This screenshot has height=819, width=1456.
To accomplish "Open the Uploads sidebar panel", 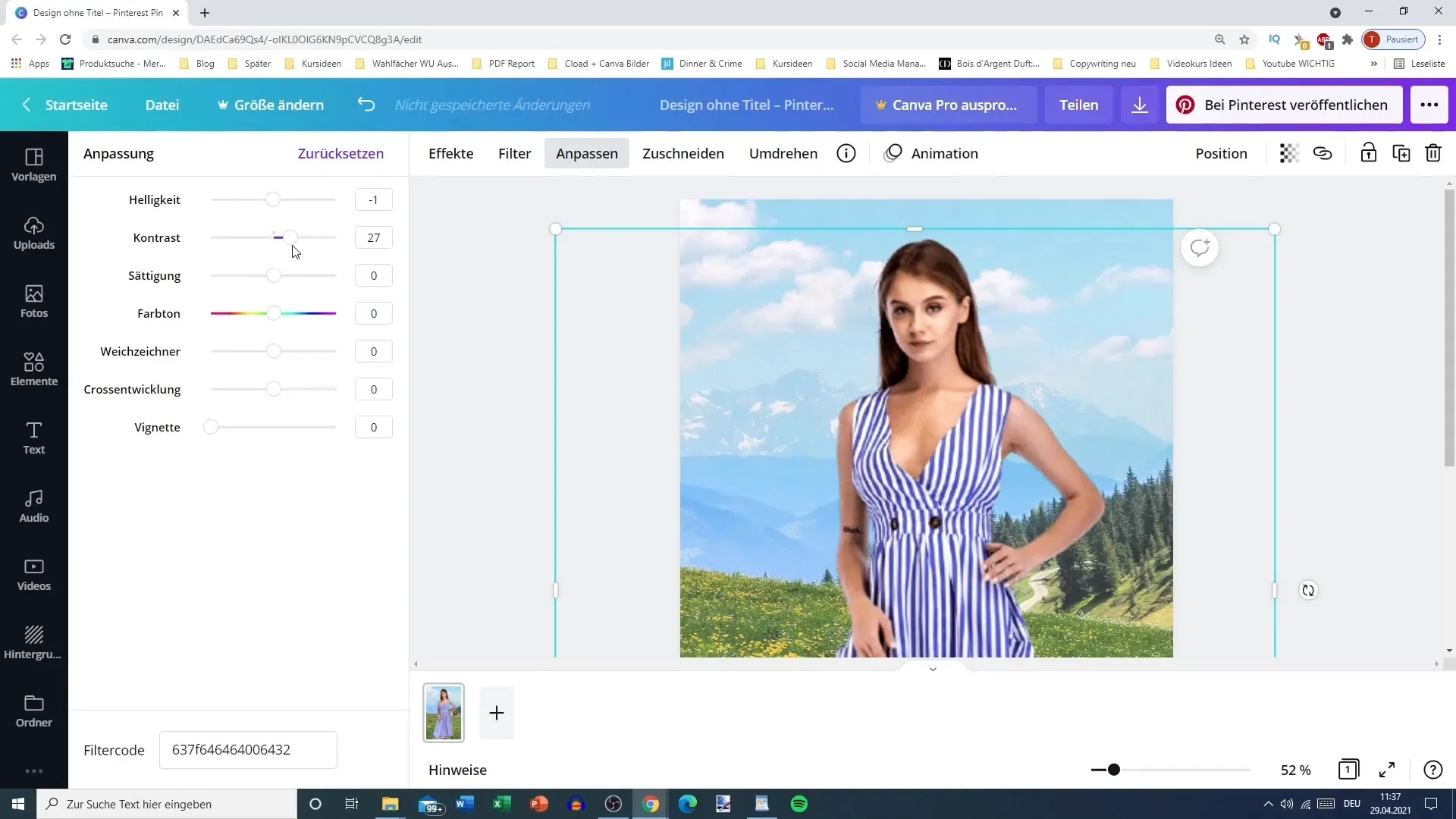I will pos(34,233).
